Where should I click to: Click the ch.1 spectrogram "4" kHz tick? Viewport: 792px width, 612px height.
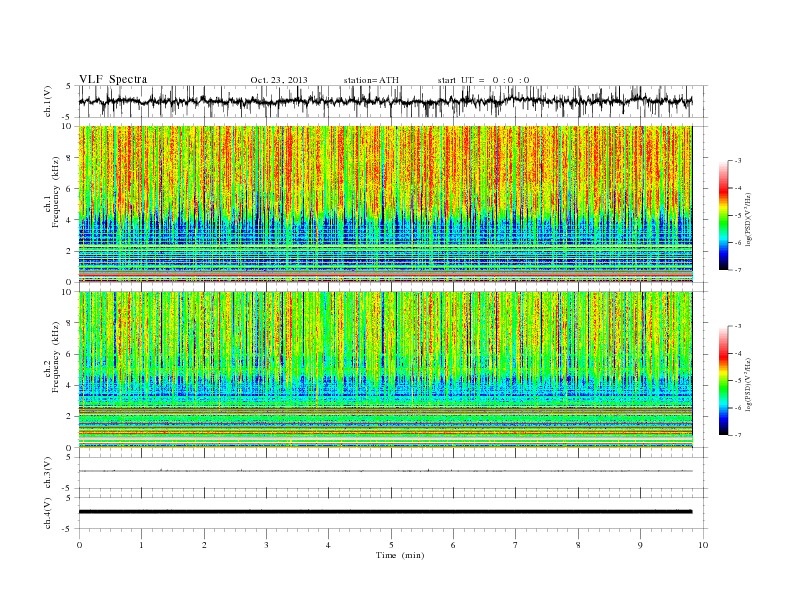[70, 220]
